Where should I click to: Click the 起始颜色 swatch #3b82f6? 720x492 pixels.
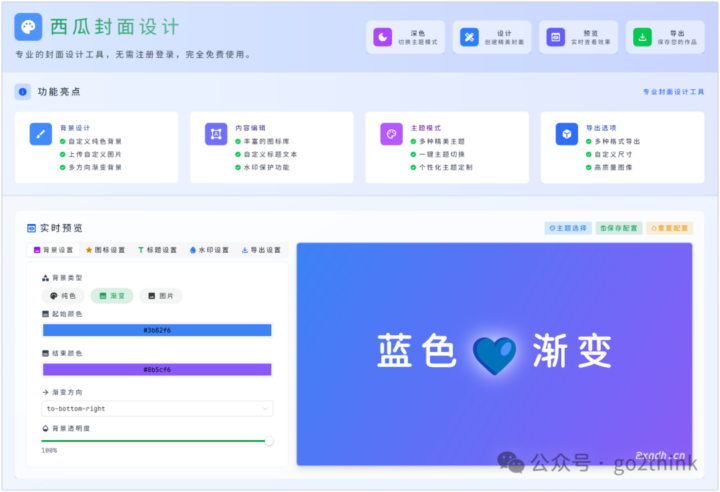pos(157,330)
